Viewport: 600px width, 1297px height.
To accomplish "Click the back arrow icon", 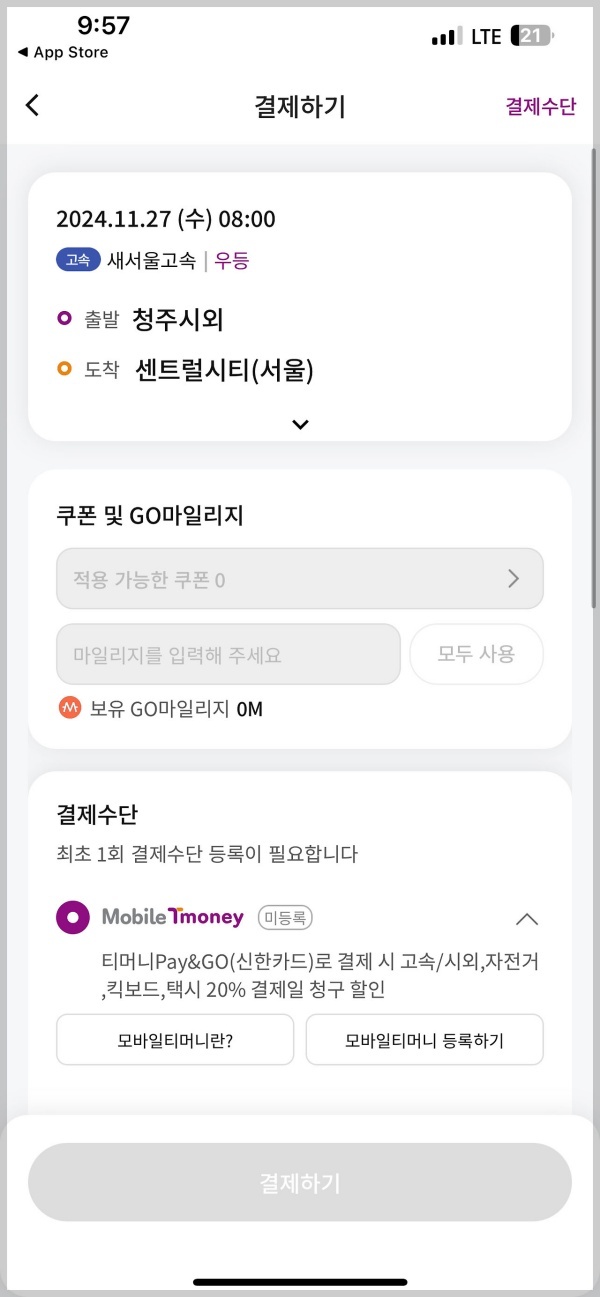I will click(31, 105).
